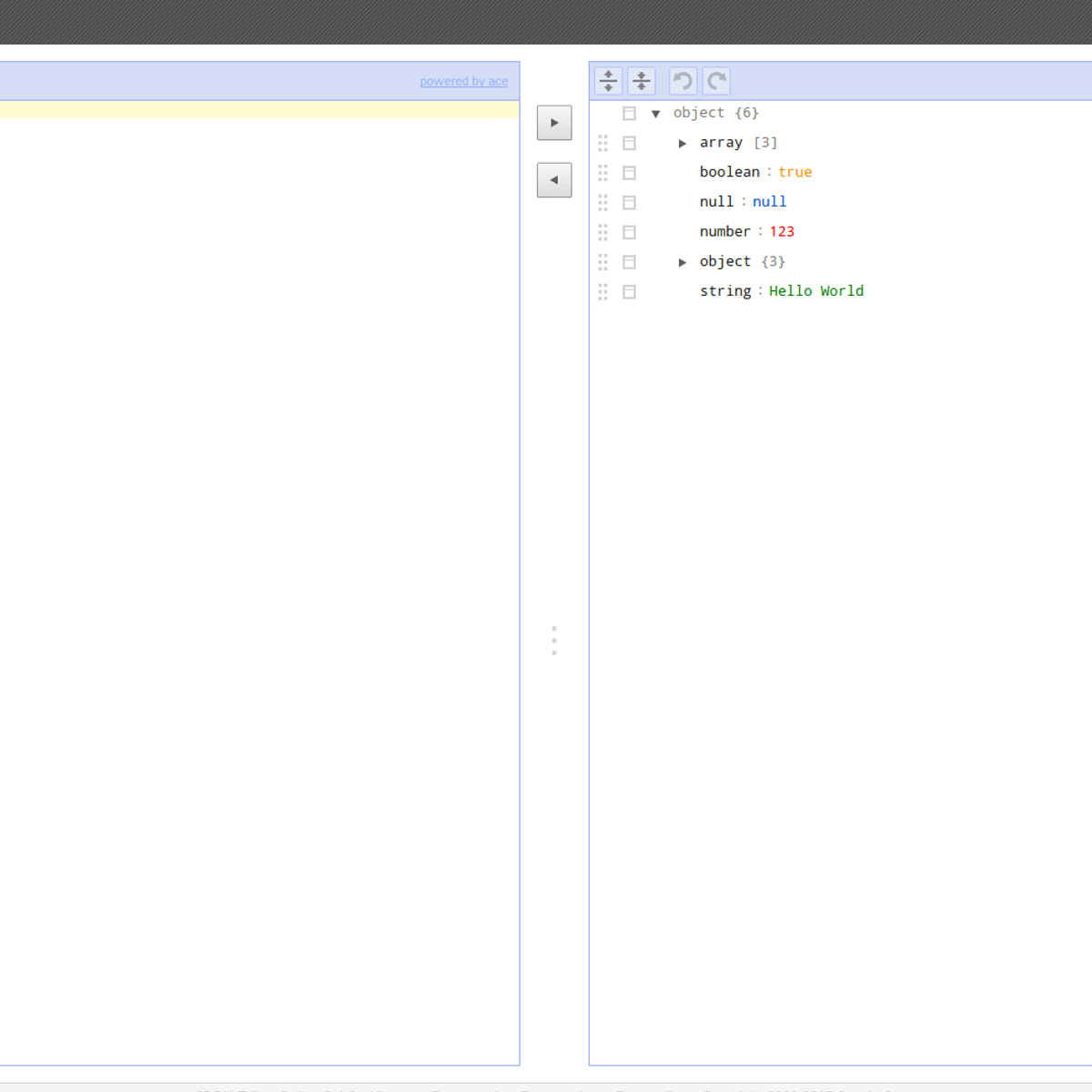The height and width of the screenshot is (1092, 1092).
Task: Click the powered by ace link
Action: click(x=464, y=81)
